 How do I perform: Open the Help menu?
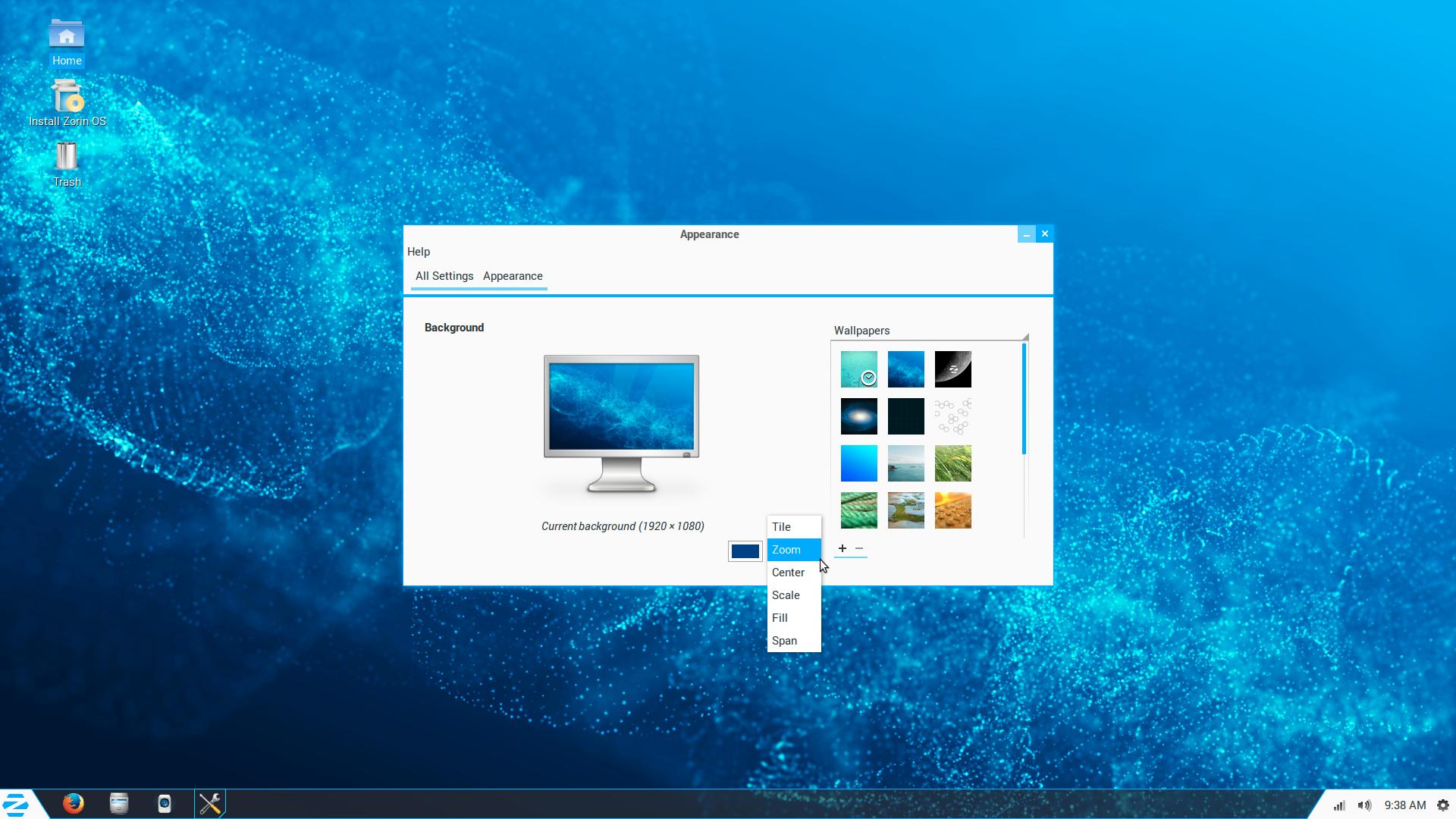419,252
